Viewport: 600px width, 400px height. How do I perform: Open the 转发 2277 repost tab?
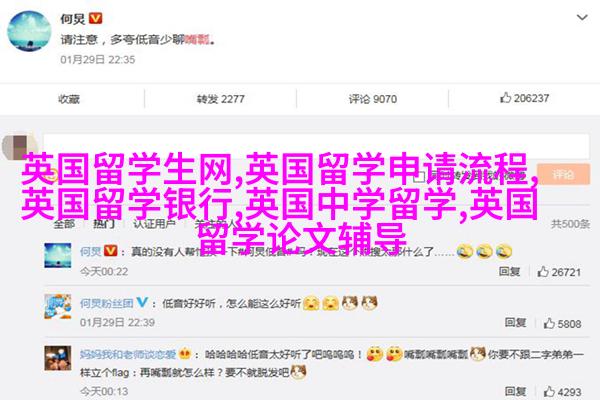coord(220,99)
